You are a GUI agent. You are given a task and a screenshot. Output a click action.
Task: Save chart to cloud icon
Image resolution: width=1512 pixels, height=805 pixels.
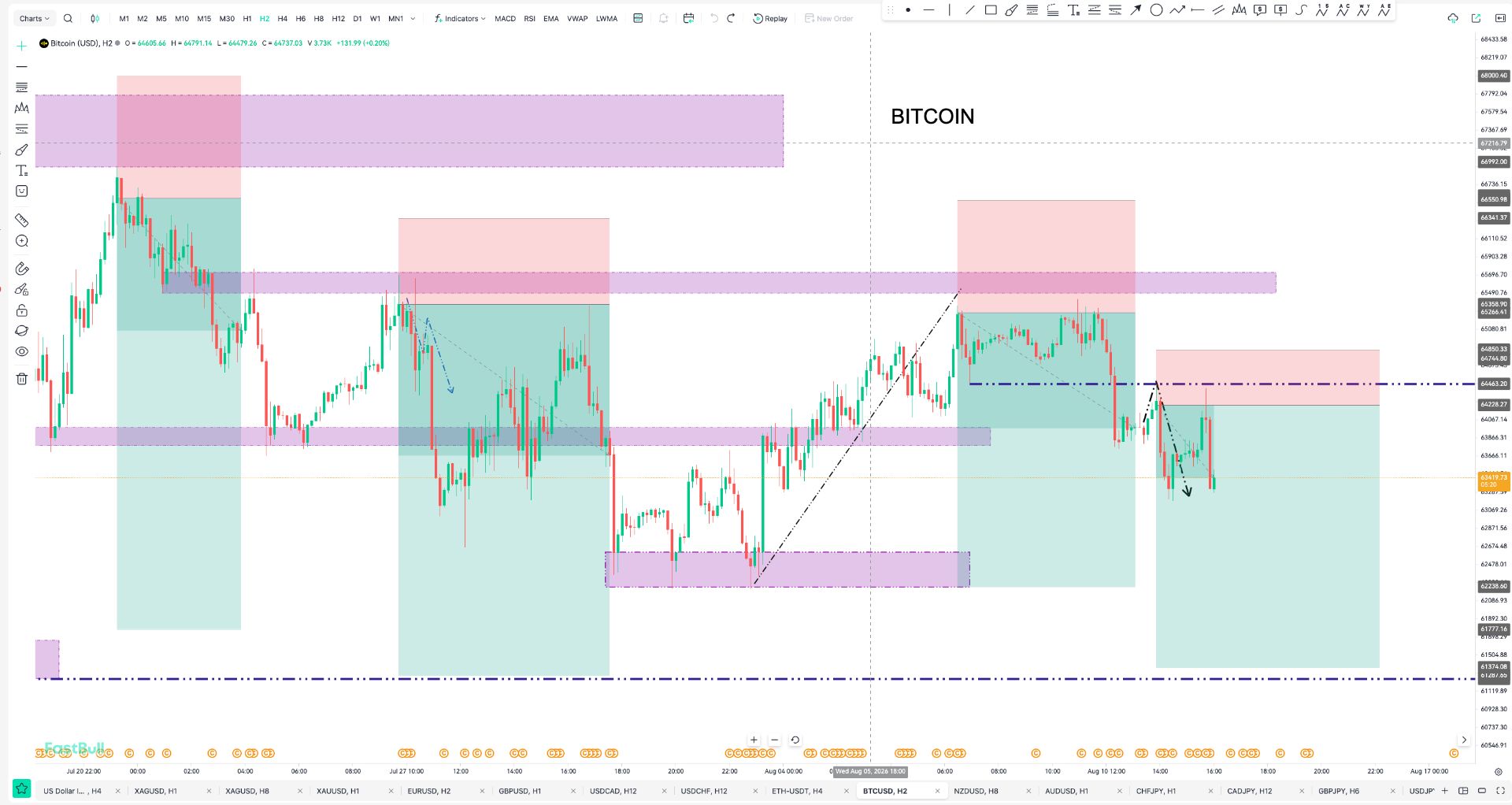coord(1453,18)
